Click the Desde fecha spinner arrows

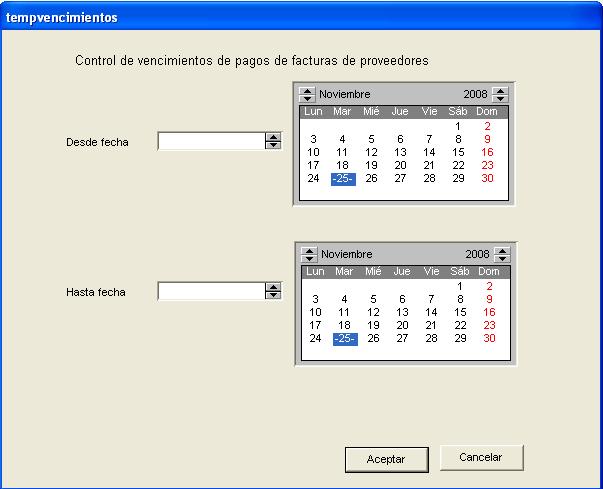point(273,141)
